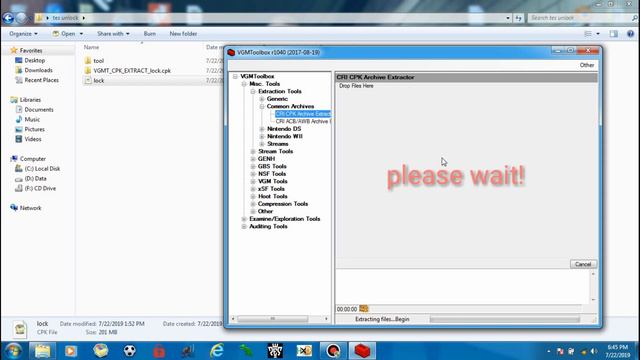Viewport: 640px width, 360px height.
Task: Expand the Nintendo WII node
Action: [x=262, y=136]
